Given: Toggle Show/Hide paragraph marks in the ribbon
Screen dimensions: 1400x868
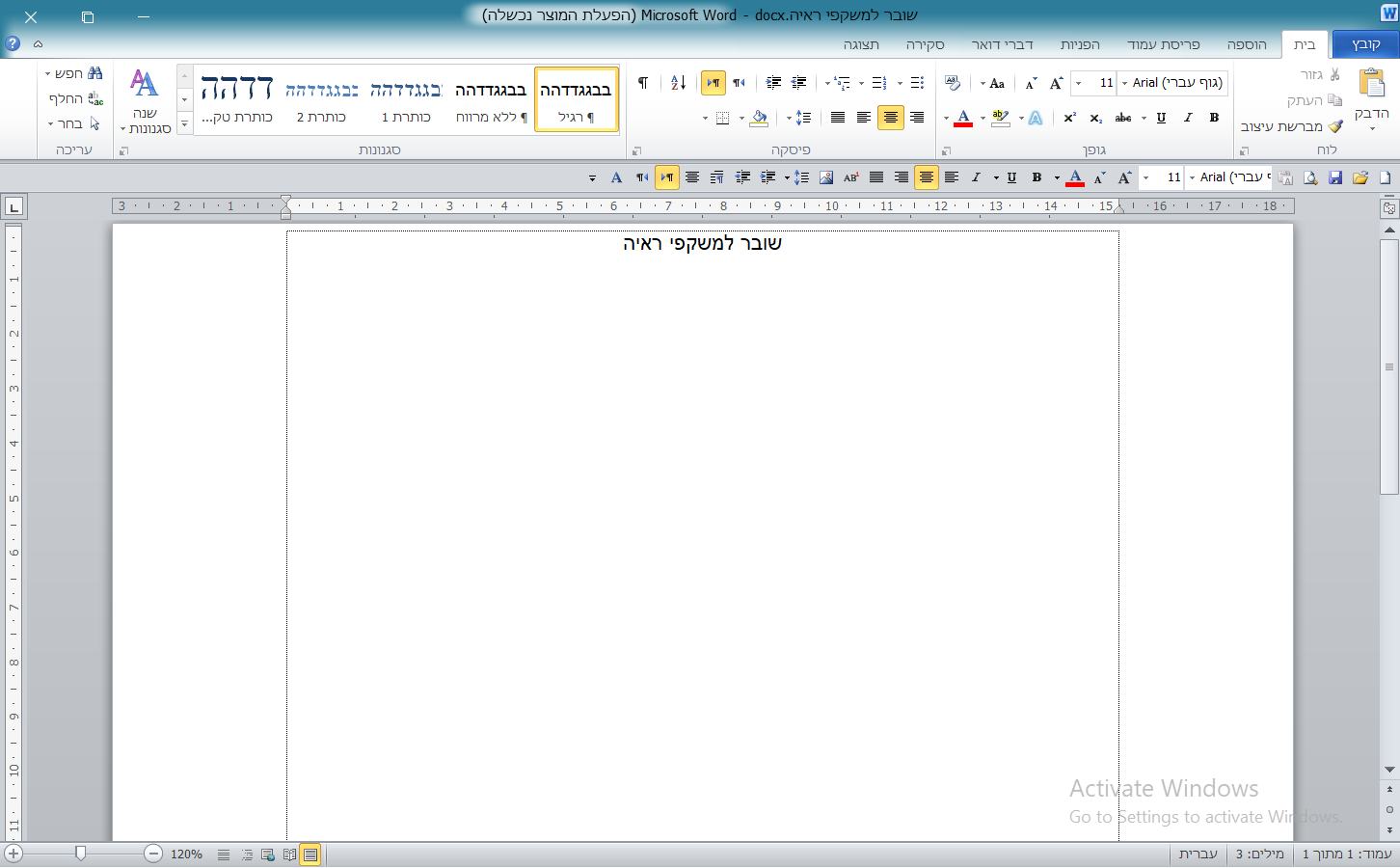Looking at the screenshot, I should (x=643, y=83).
